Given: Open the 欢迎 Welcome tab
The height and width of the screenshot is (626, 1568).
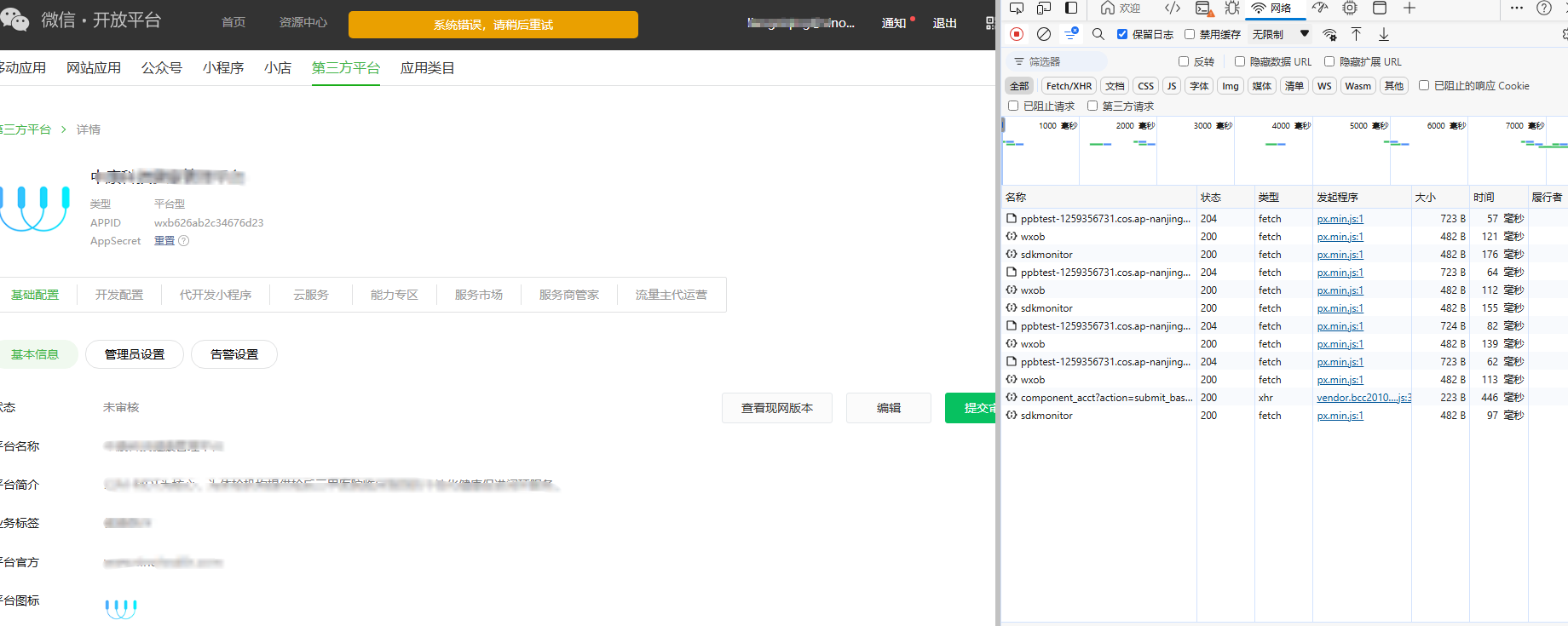Looking at the screenshot, I should click(x=1121, y=9).
